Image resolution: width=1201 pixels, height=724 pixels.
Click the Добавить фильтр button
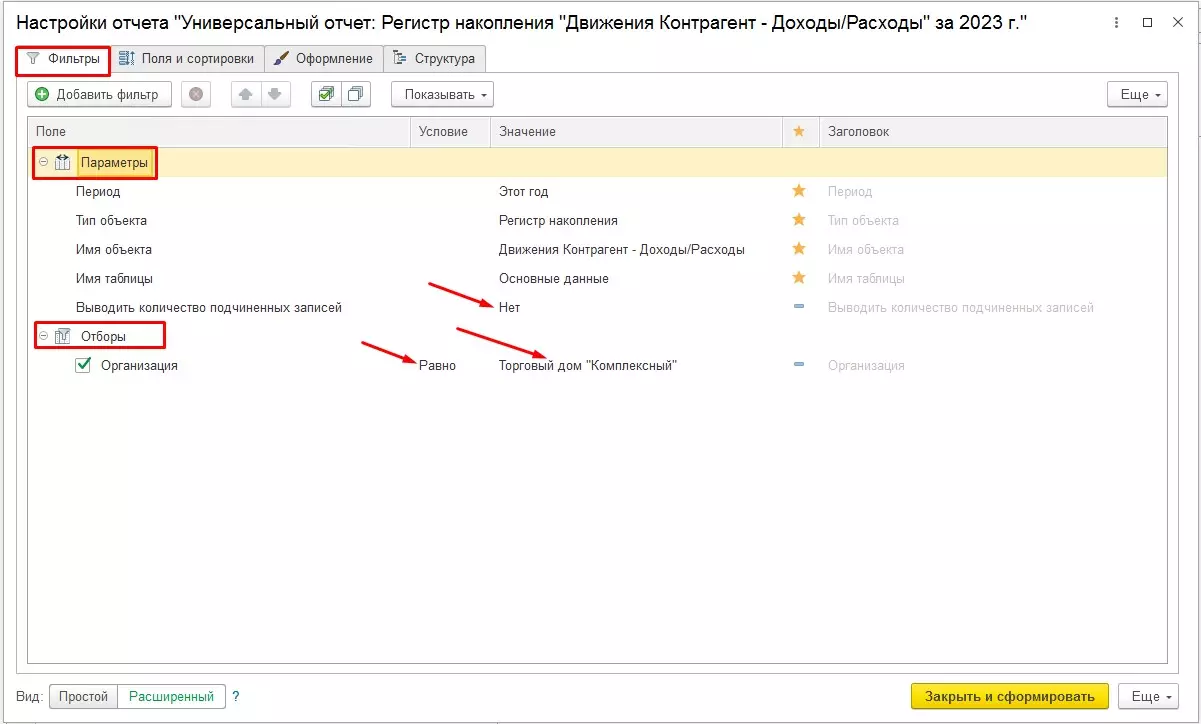99,94
